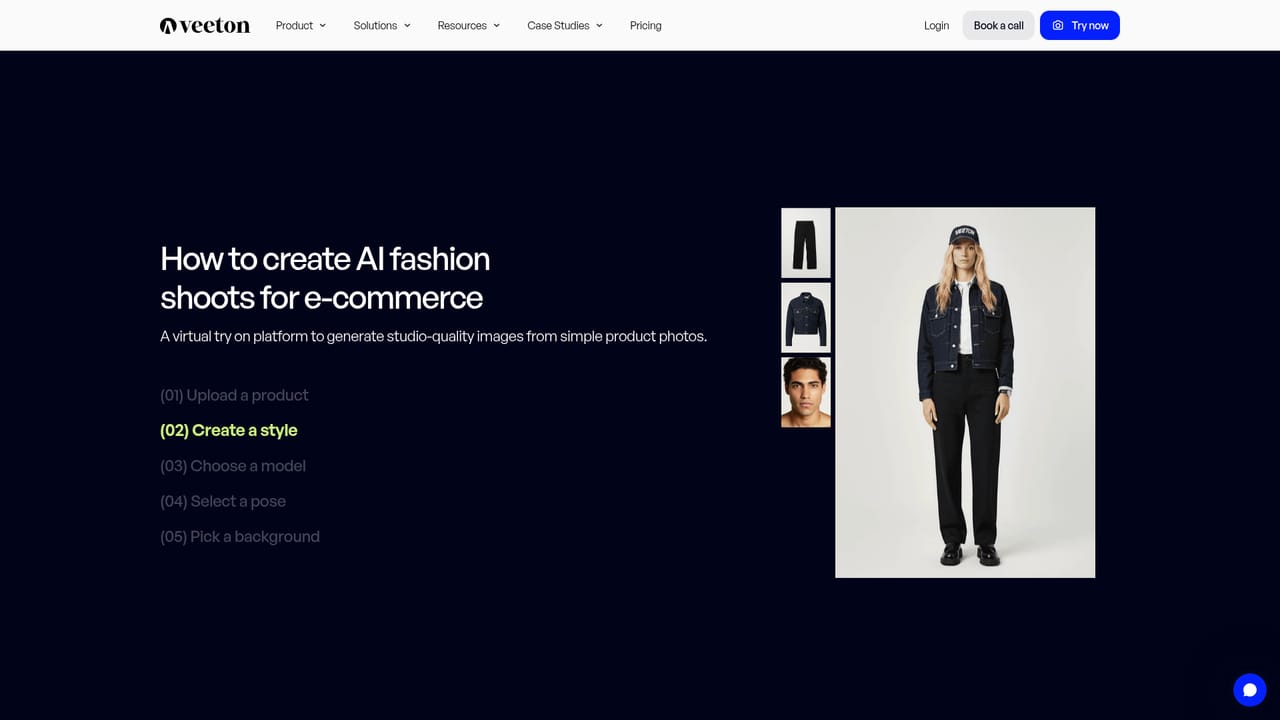
Task: Click the Book a call button
Action: click(999, 26)
